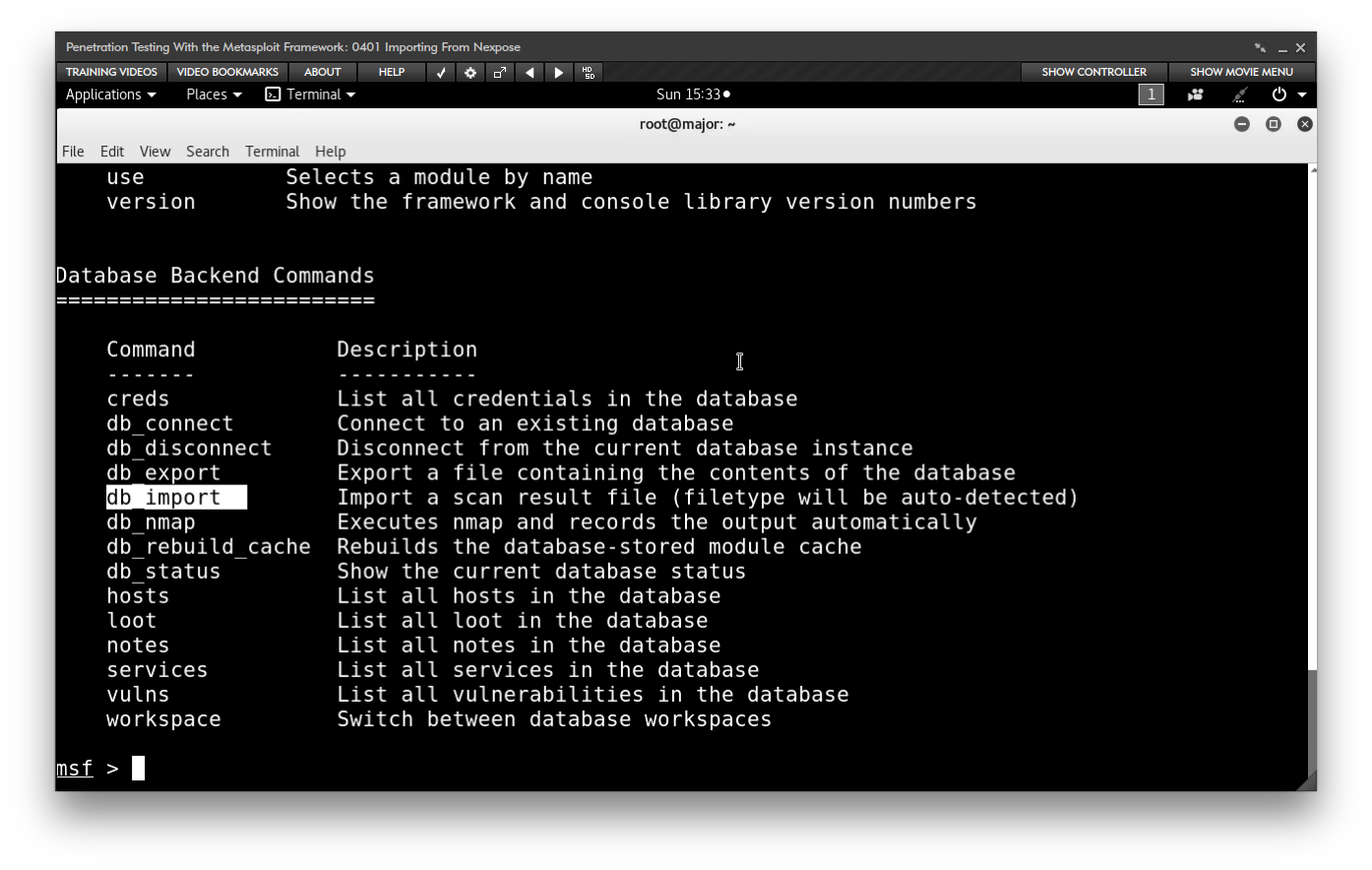Image resolution: width=1372 pixels, height=870 pixels.
Task: Click Show Controller
Action: [1094, 72]
